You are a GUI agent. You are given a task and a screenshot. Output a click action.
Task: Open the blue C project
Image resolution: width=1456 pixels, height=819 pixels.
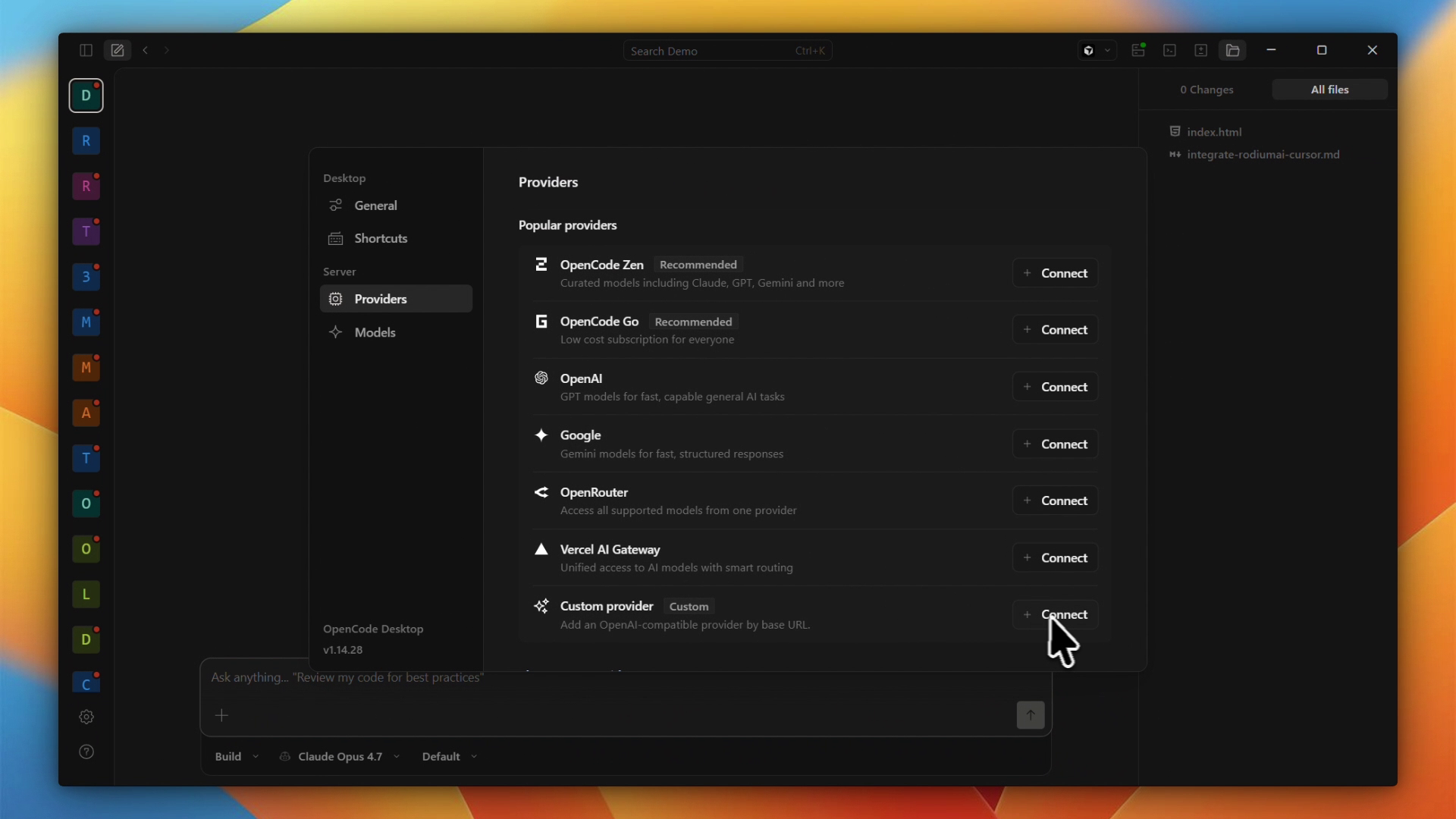pyautogui.click(x=86, y=682)
